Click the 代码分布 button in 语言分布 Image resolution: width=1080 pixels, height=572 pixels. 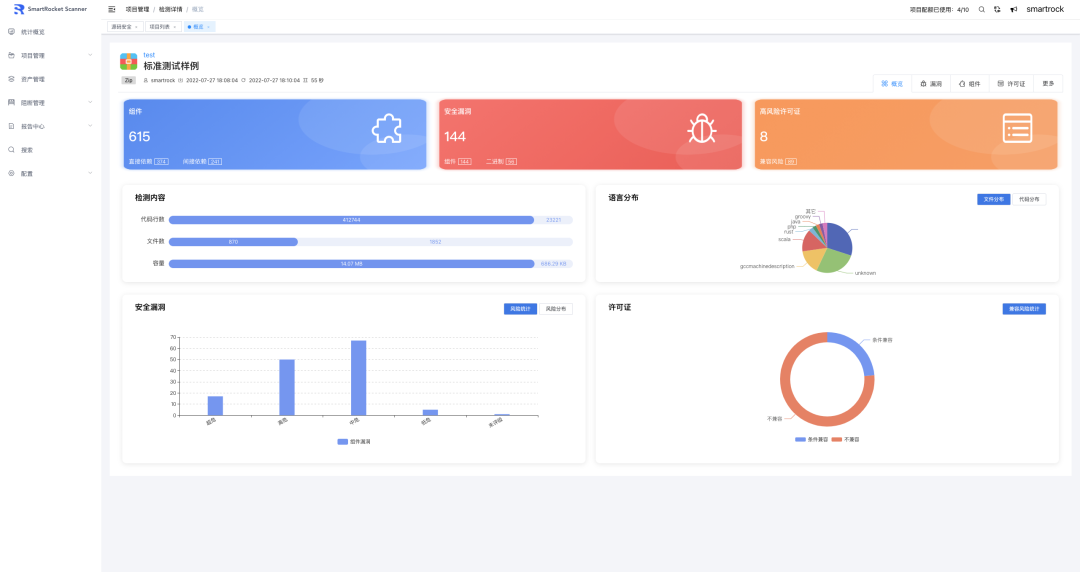[1028, 199]
